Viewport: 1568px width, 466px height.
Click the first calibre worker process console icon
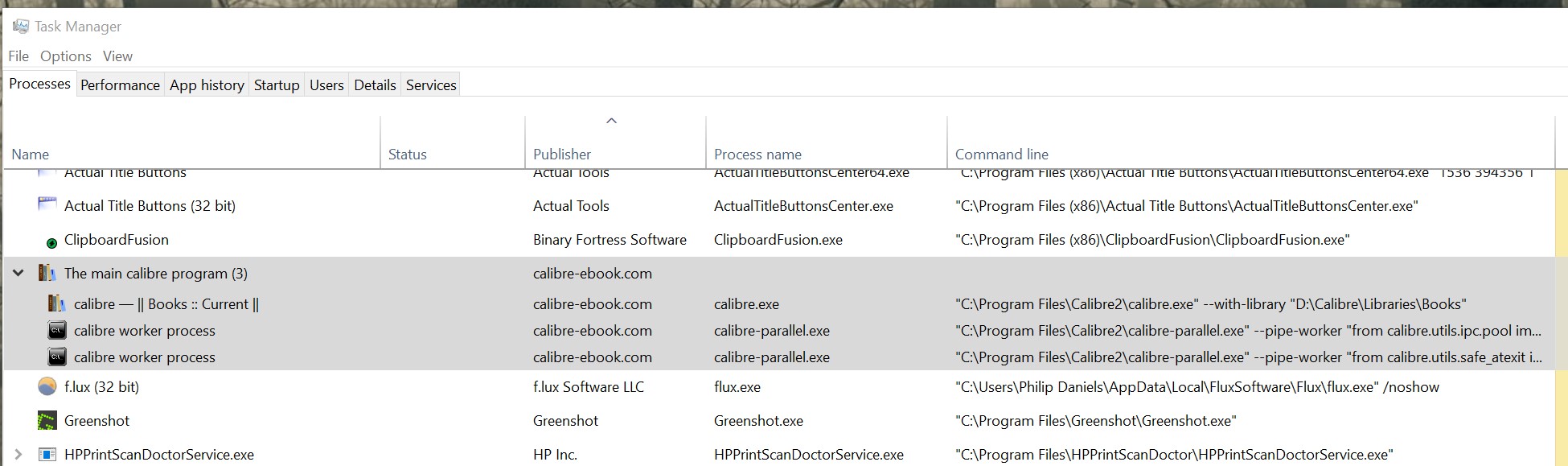[57, 331]
